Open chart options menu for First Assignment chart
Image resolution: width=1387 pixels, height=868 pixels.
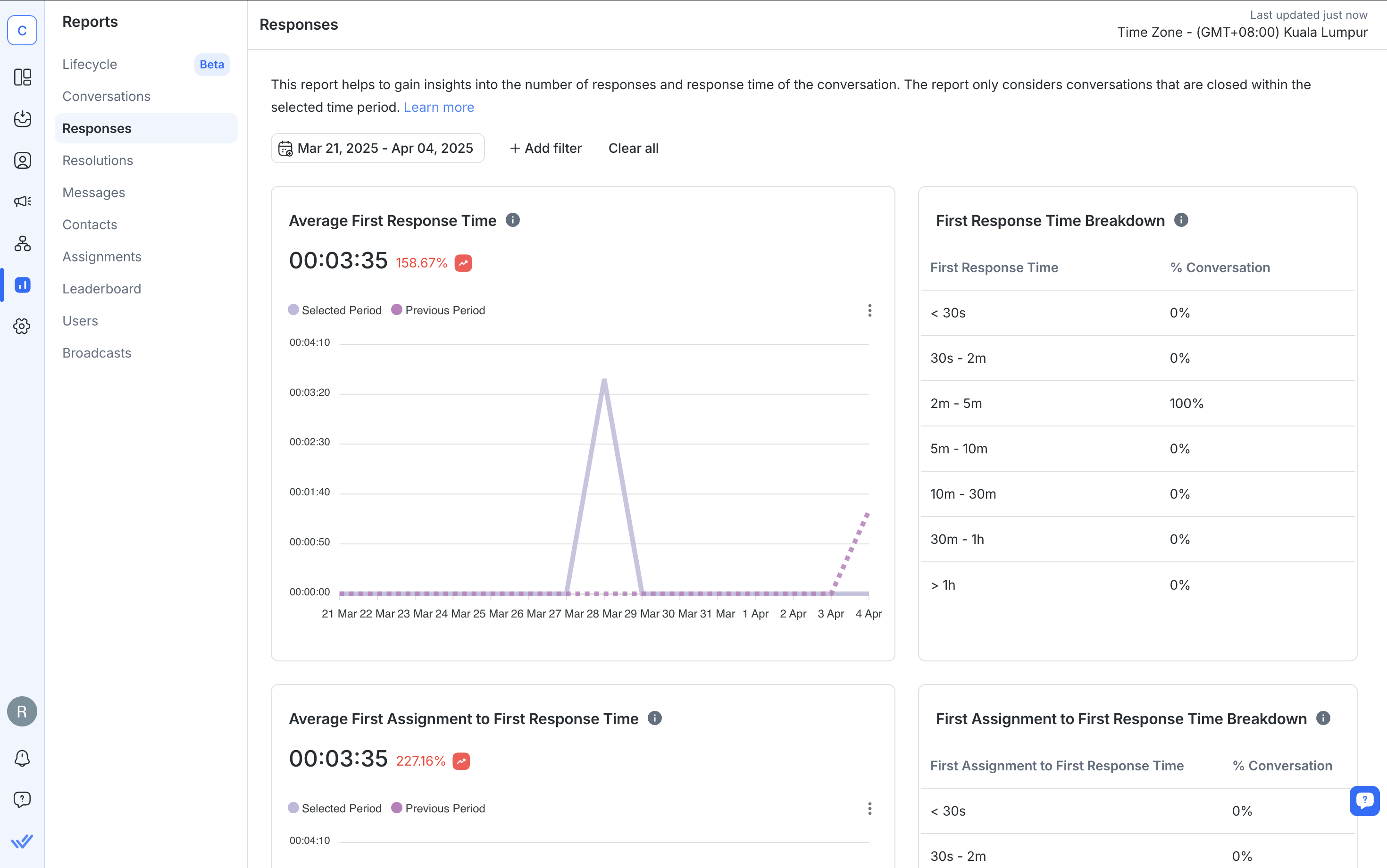pyautogui.click(x=870, y=809)
